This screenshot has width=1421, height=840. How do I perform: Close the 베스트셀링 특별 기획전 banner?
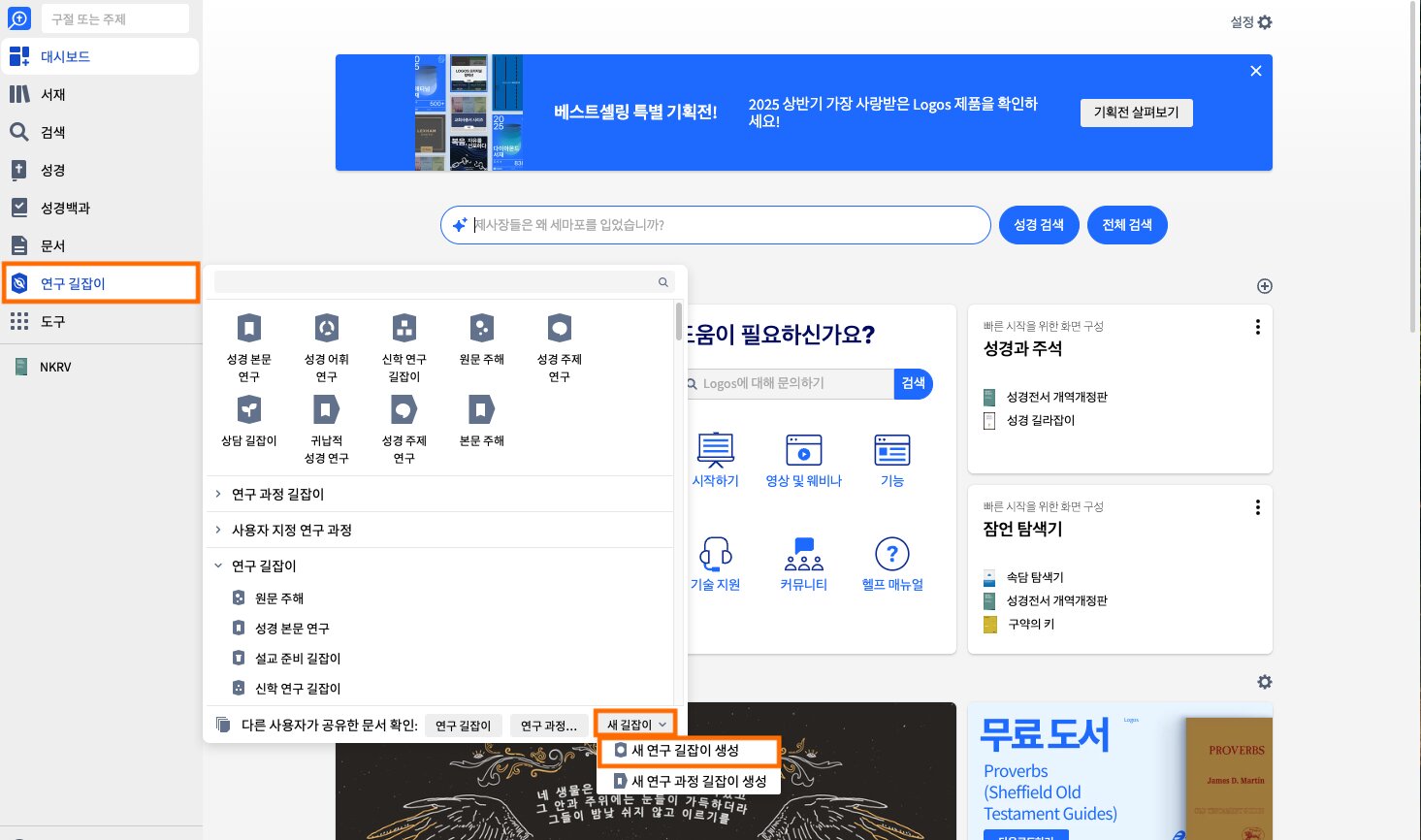click(1256, 71)
